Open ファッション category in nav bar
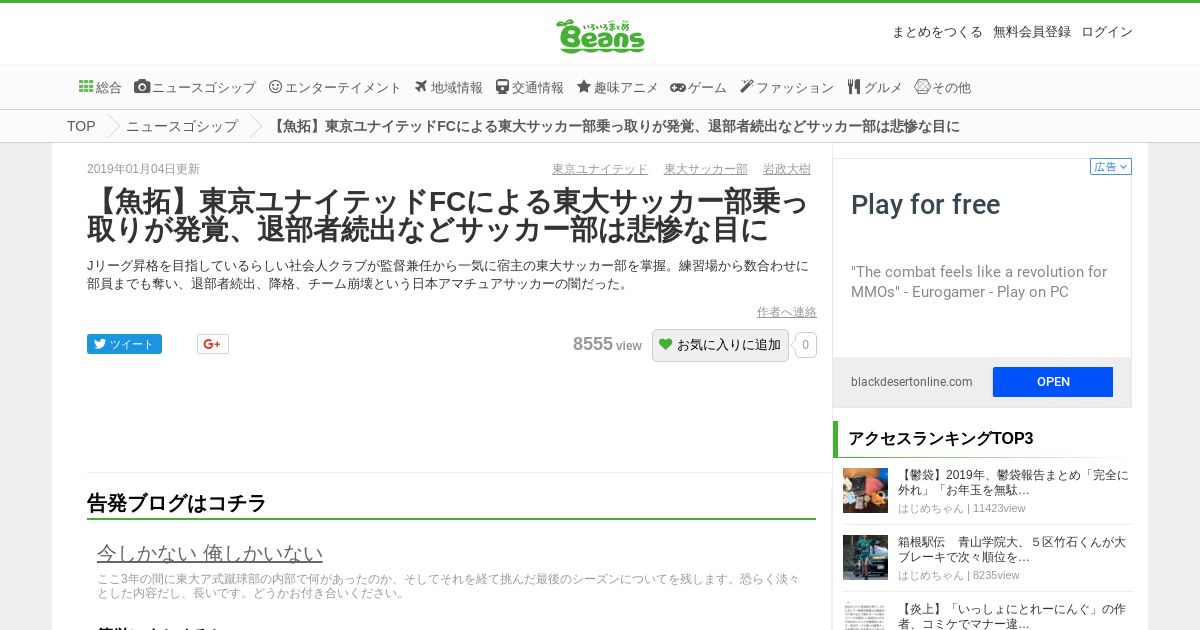Image resolution: width=1200 pixels, height=630 pixels. [786, 87]
